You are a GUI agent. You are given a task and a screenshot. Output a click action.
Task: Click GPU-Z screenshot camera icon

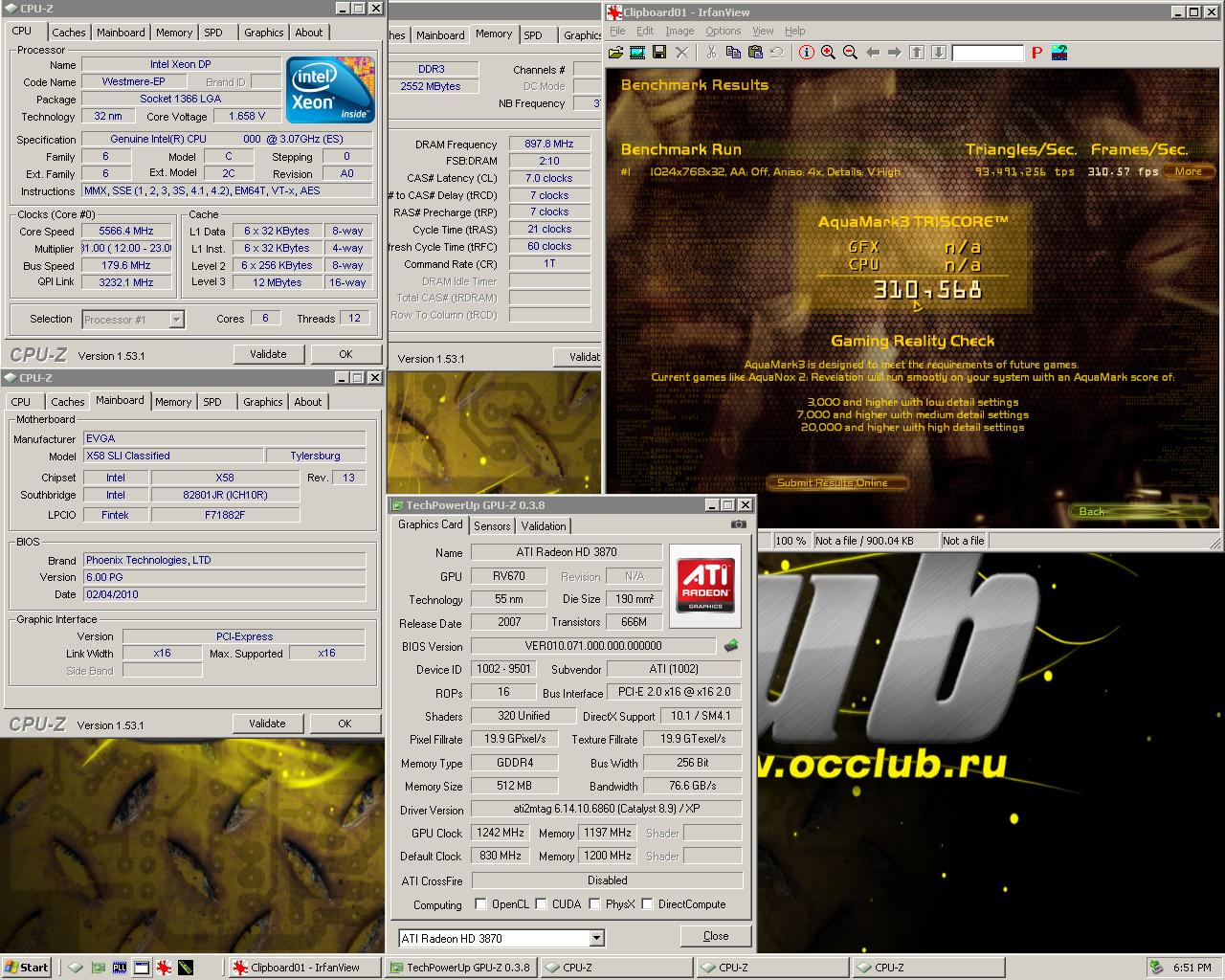pos(738,524)
